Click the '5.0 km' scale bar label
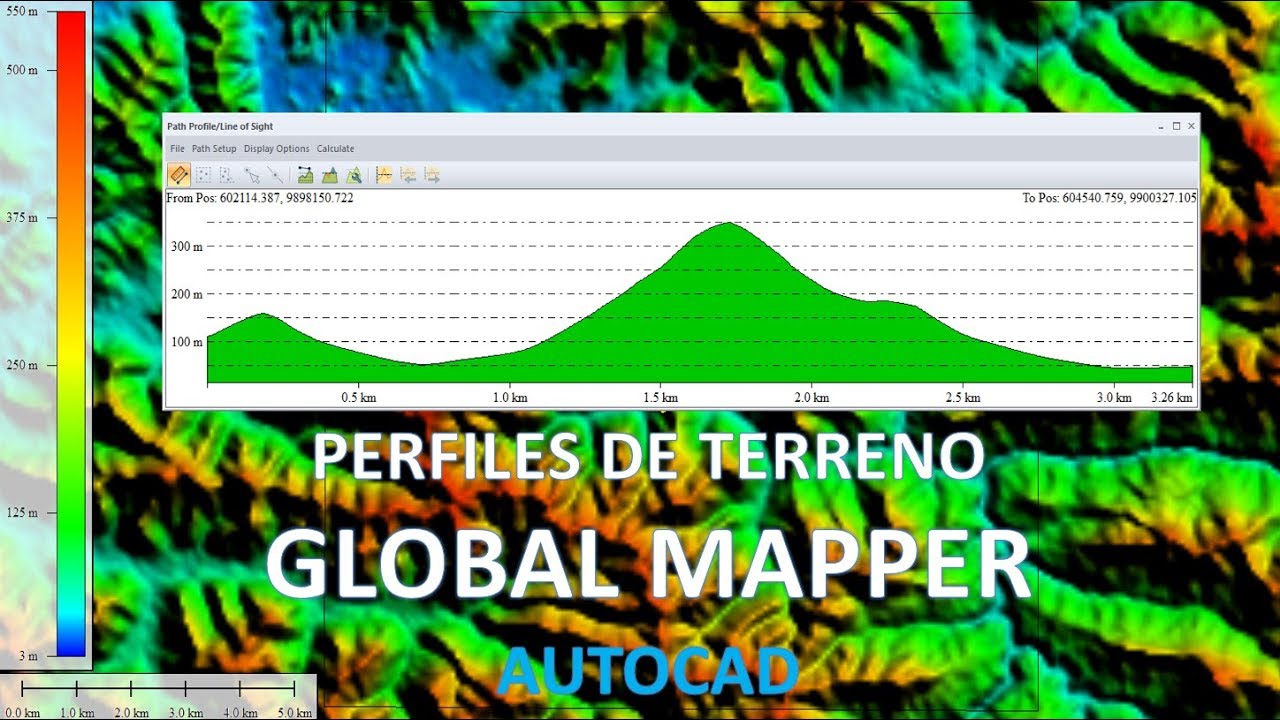The height and width of the screenshot is (720, 1280). 294,713
